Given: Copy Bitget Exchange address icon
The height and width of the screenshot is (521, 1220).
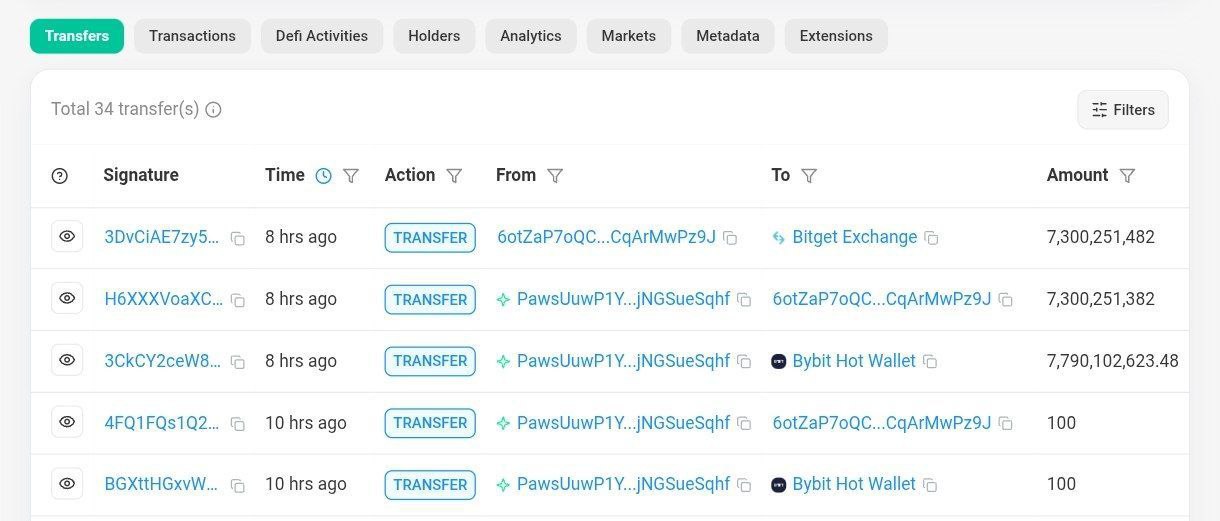Looking at the screenshot, I should (x=931, y=238).
